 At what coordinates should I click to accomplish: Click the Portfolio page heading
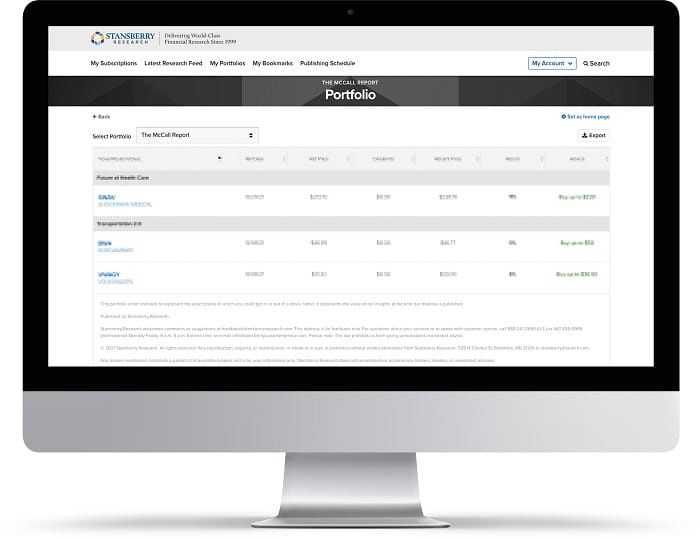click(350, 95)
